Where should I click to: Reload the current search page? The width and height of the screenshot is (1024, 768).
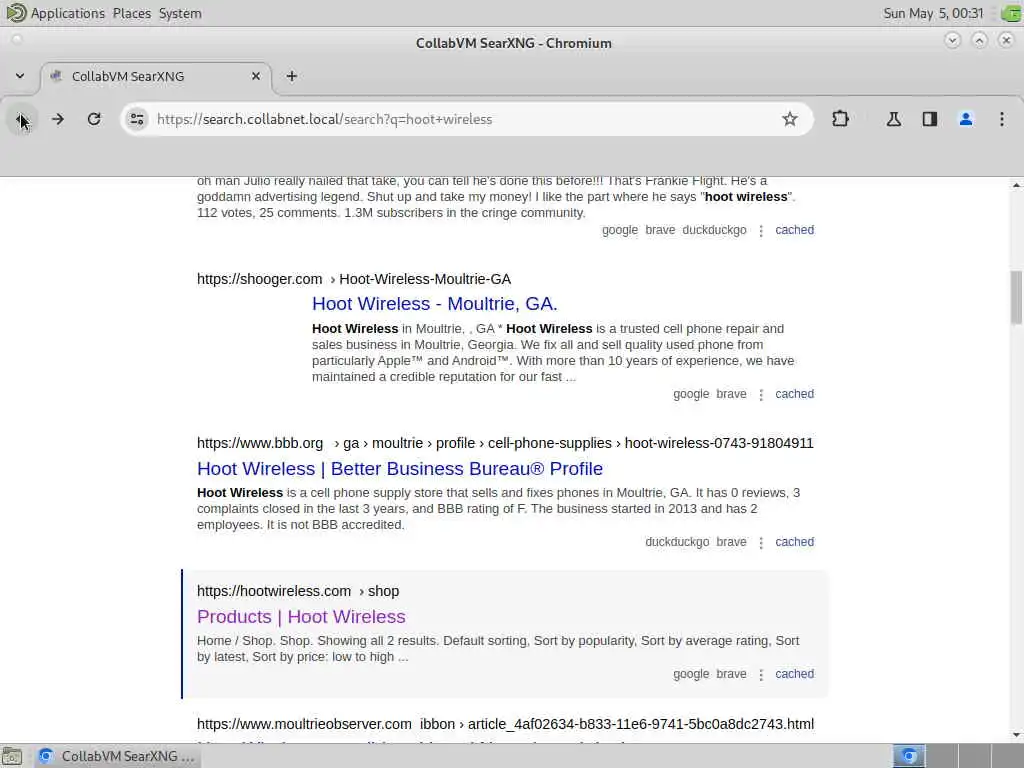(94, 120)
